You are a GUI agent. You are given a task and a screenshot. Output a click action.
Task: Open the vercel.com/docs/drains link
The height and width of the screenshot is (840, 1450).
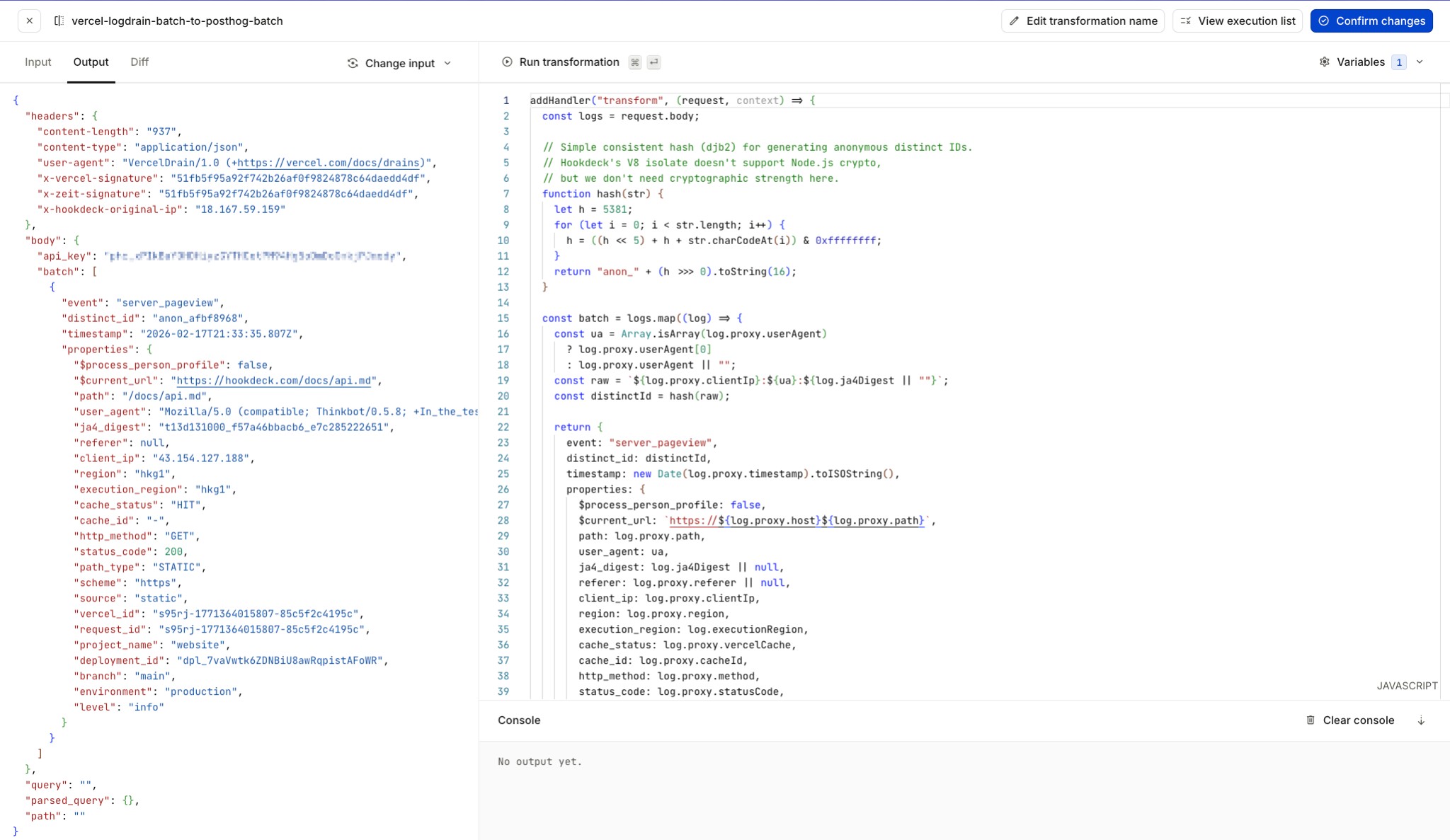click(x=333, y=162)
